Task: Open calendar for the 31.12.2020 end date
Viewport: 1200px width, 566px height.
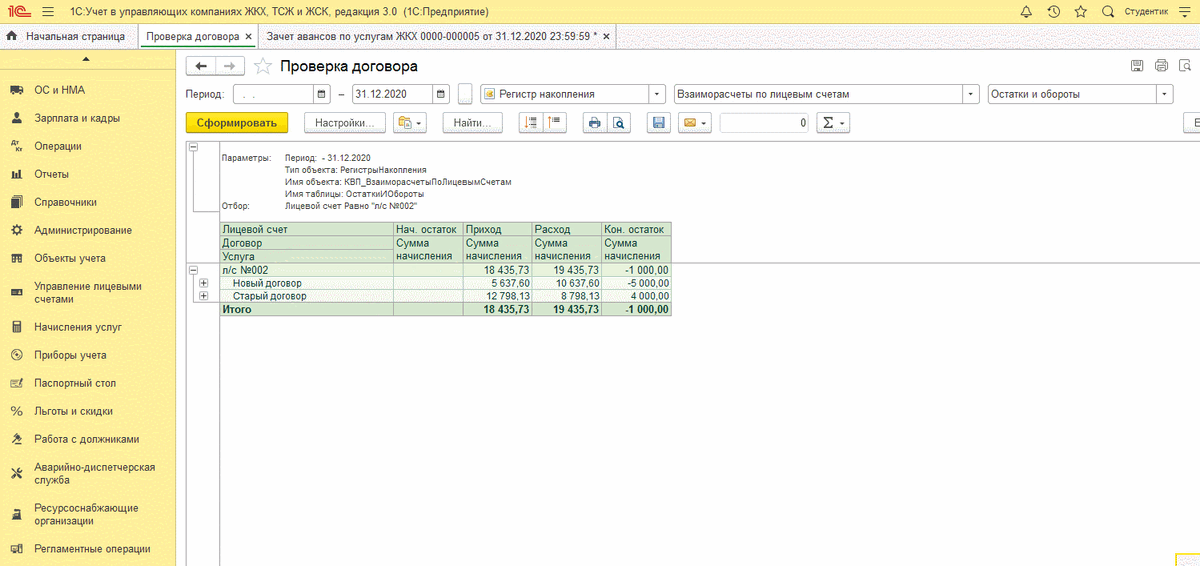Action: tap(441, 94)
